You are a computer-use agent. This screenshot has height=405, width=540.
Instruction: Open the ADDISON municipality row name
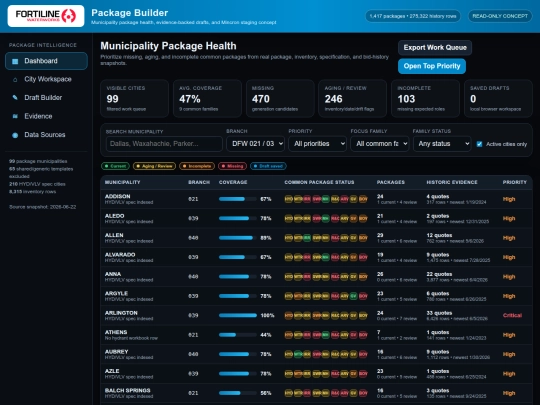pos(117,196)
